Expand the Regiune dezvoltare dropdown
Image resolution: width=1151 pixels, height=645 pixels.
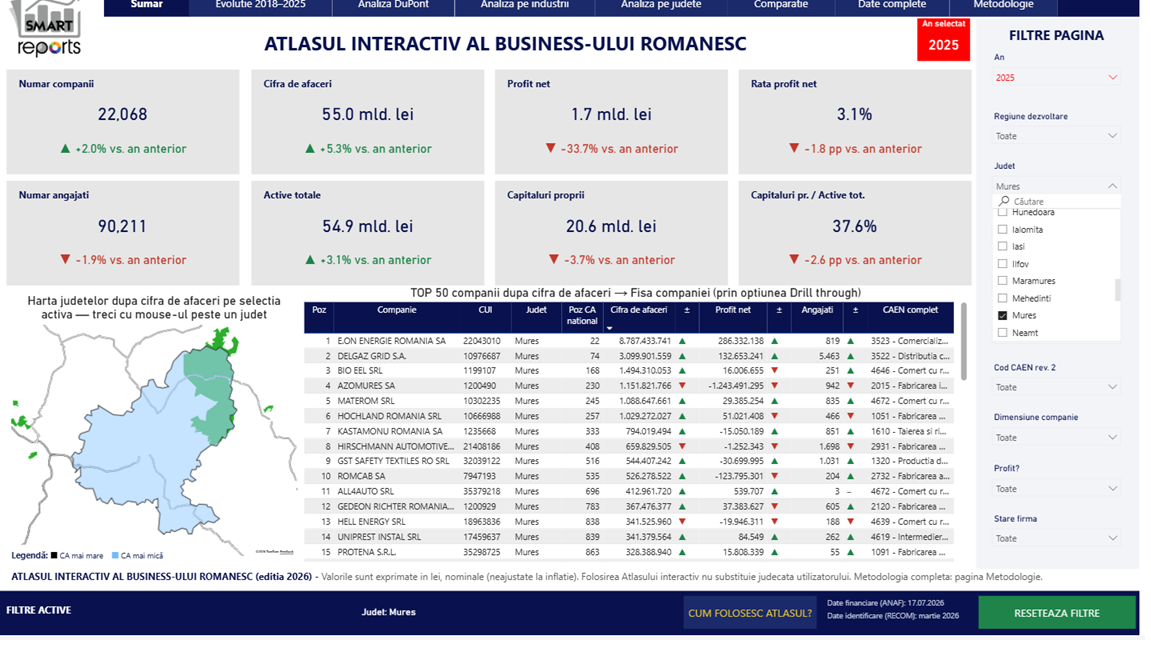1056,136
